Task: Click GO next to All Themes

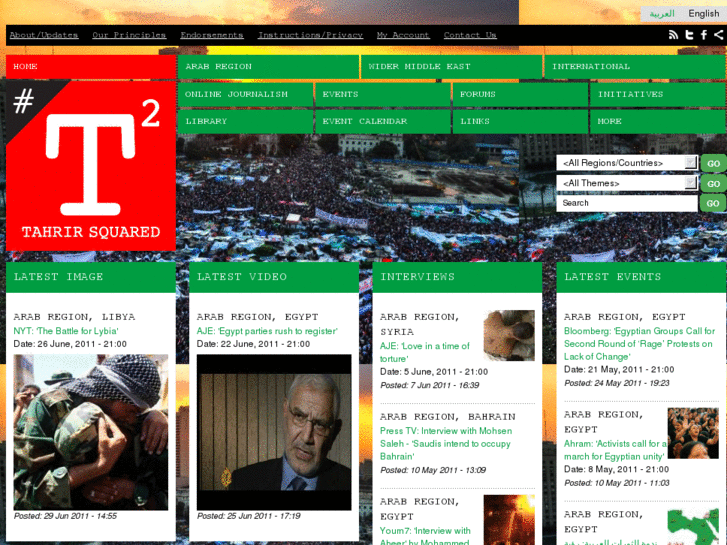Action: (713, 184)
